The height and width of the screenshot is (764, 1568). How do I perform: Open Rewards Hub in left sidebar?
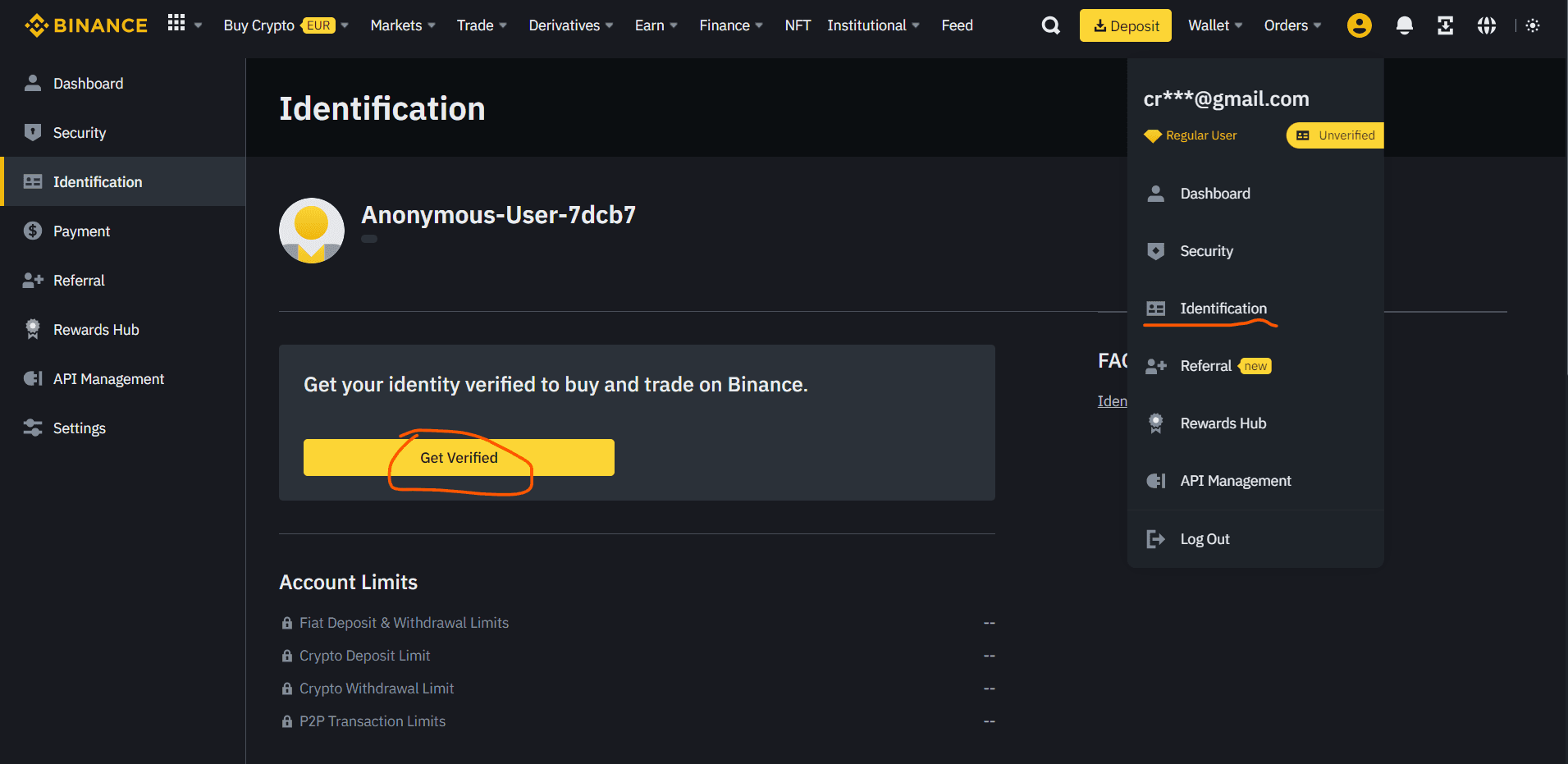coord(123,329)
